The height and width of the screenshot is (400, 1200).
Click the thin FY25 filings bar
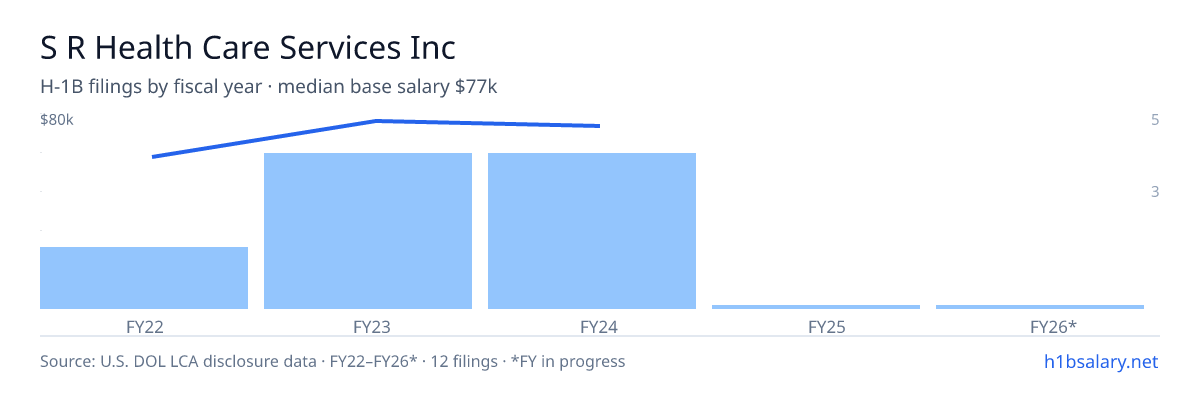click(x=816, y=306)
